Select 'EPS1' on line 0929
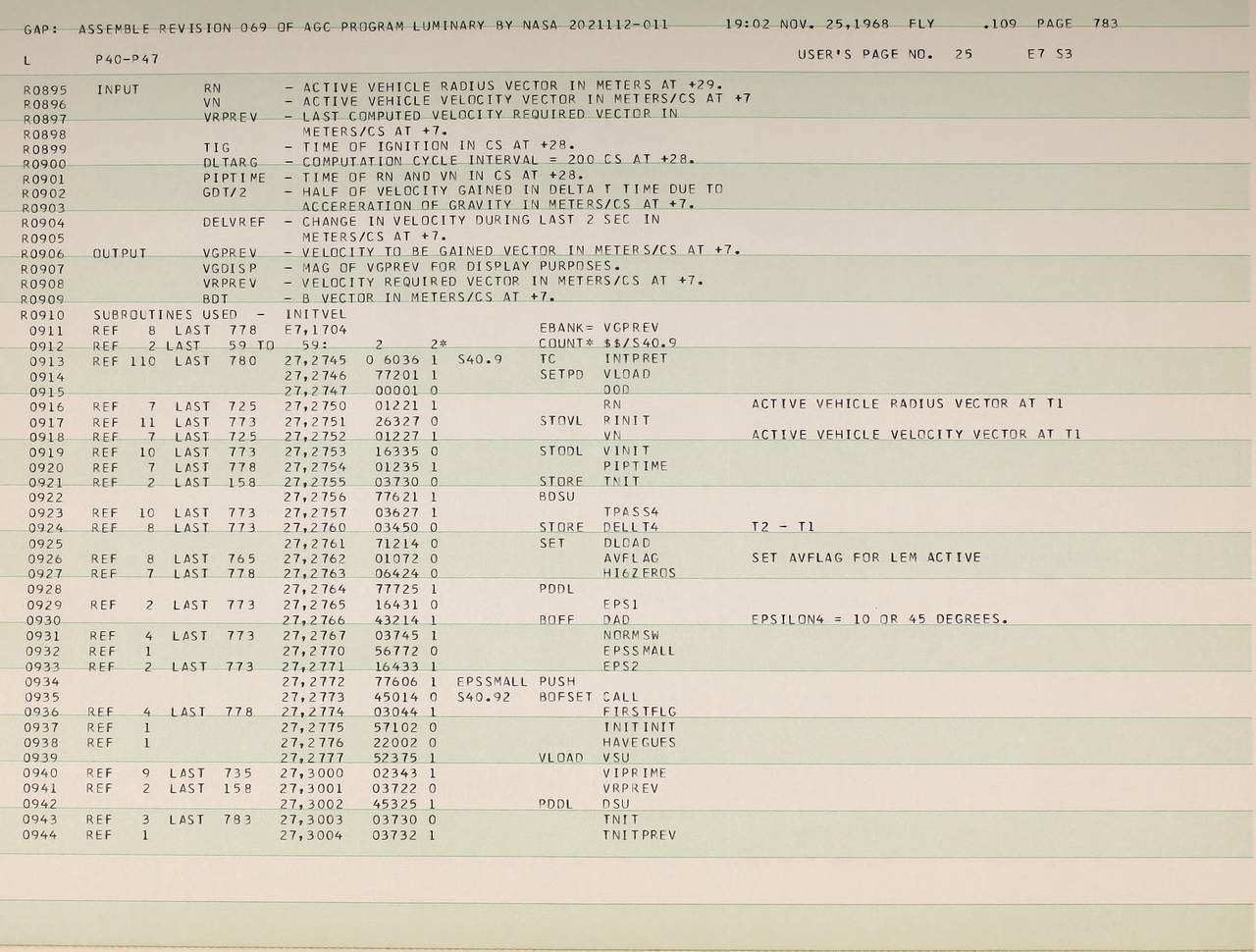Screen dimensions: 1256x952 pyautogui.click(x=621, y=605)
